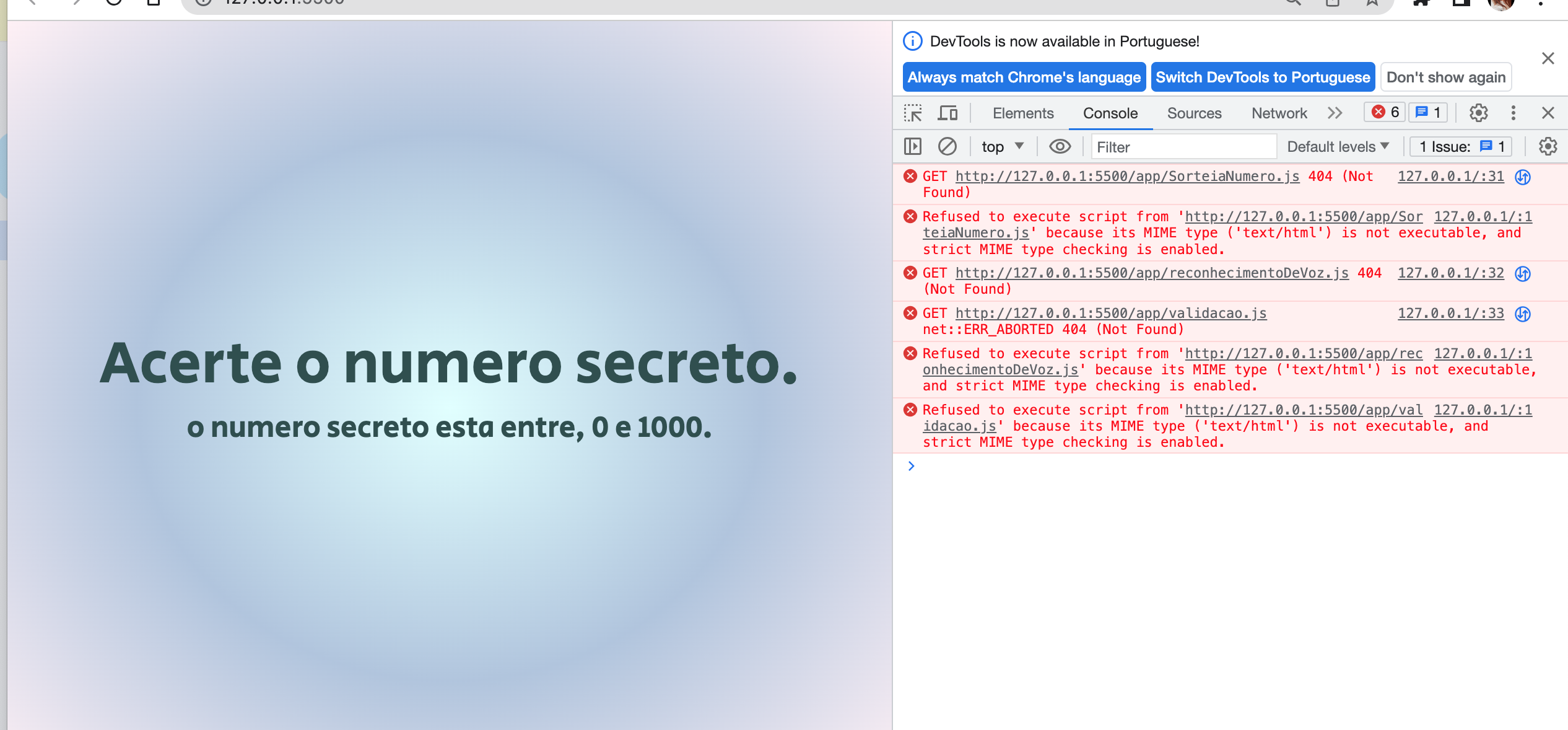Click the 6 errors counter badge
The width and height of the screenshot is (1568, 730).
1385,112
